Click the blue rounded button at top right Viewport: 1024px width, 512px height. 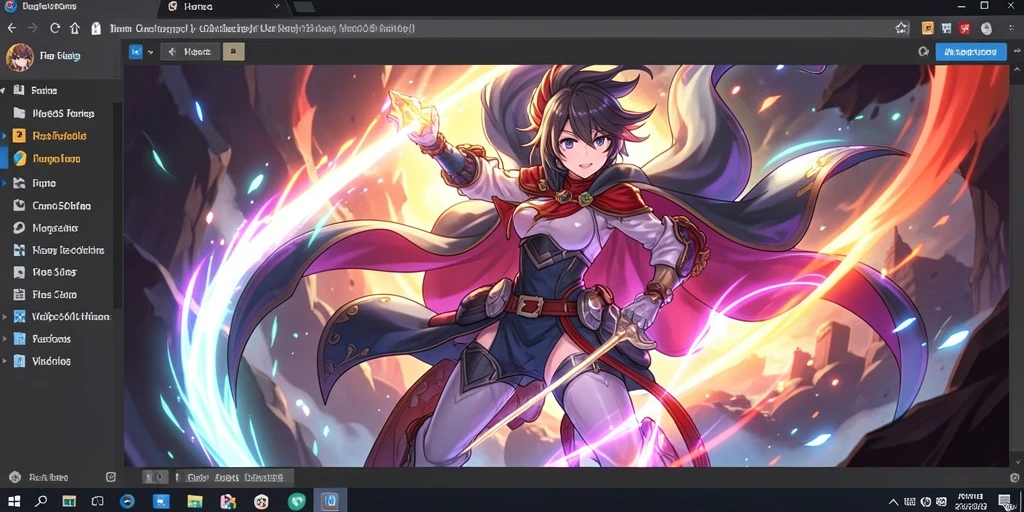970,52
